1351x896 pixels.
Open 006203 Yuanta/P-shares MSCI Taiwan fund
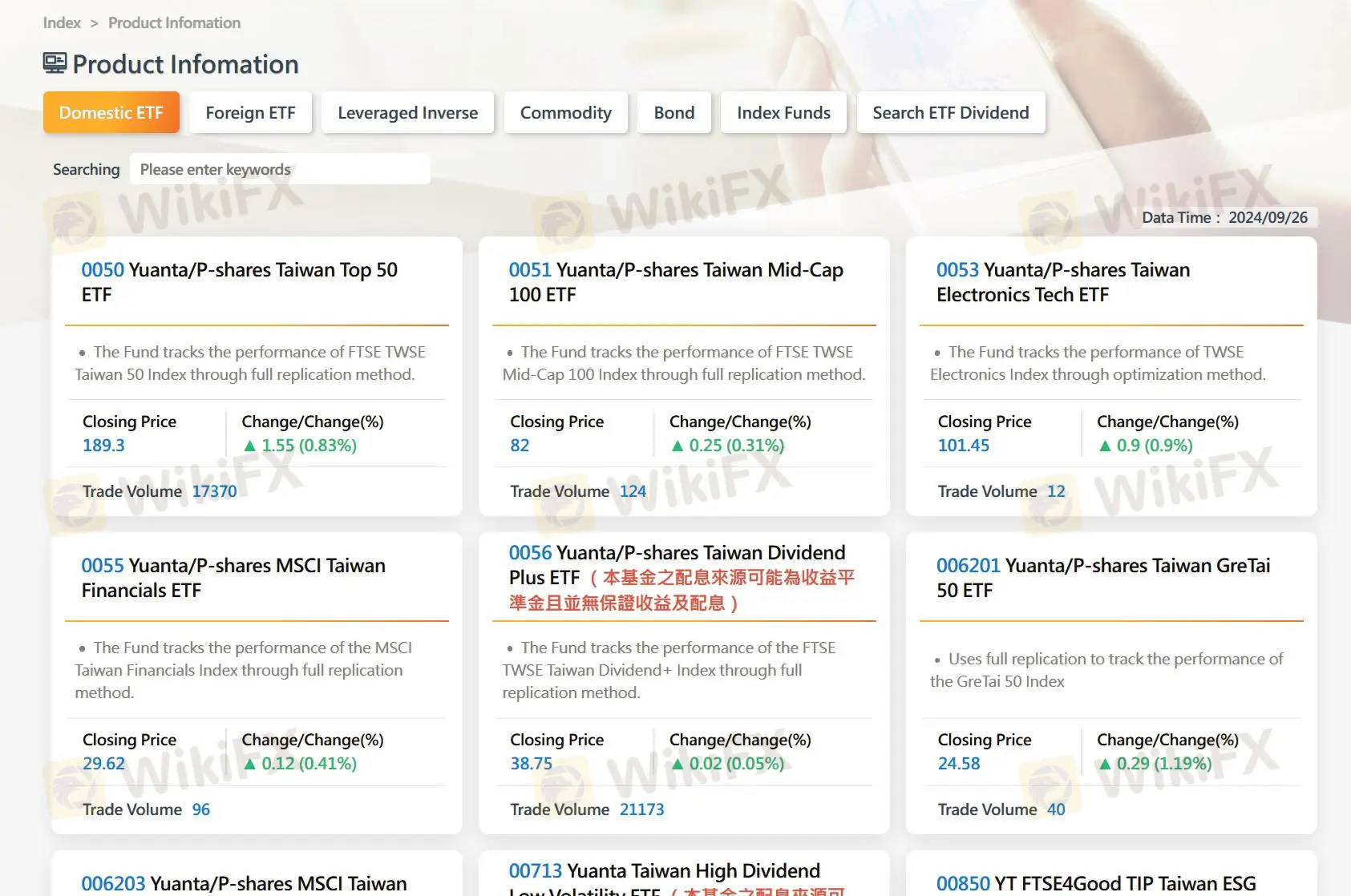point(244,883)
